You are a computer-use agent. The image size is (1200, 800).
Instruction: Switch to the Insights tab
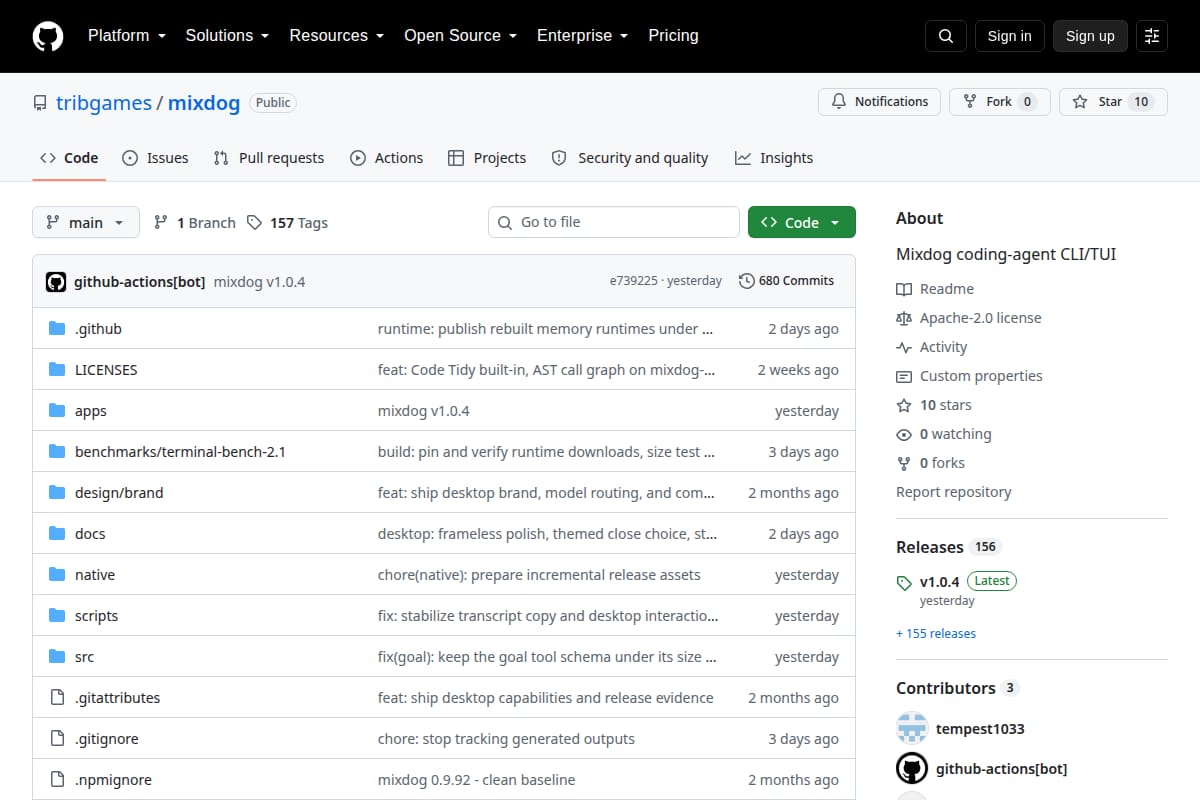tap(774, 158)
